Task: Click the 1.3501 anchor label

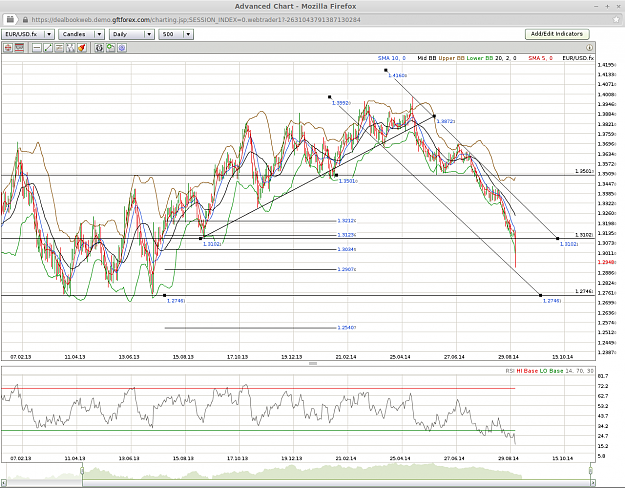Action: [348, 181]
